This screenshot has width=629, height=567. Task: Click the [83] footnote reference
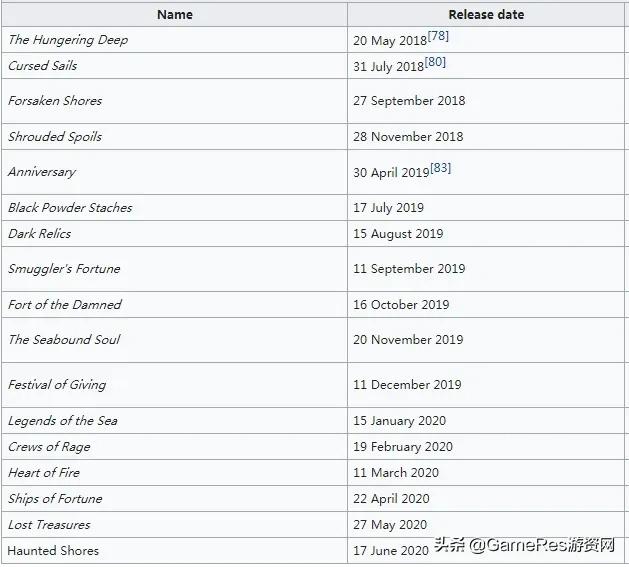[440, 169]
